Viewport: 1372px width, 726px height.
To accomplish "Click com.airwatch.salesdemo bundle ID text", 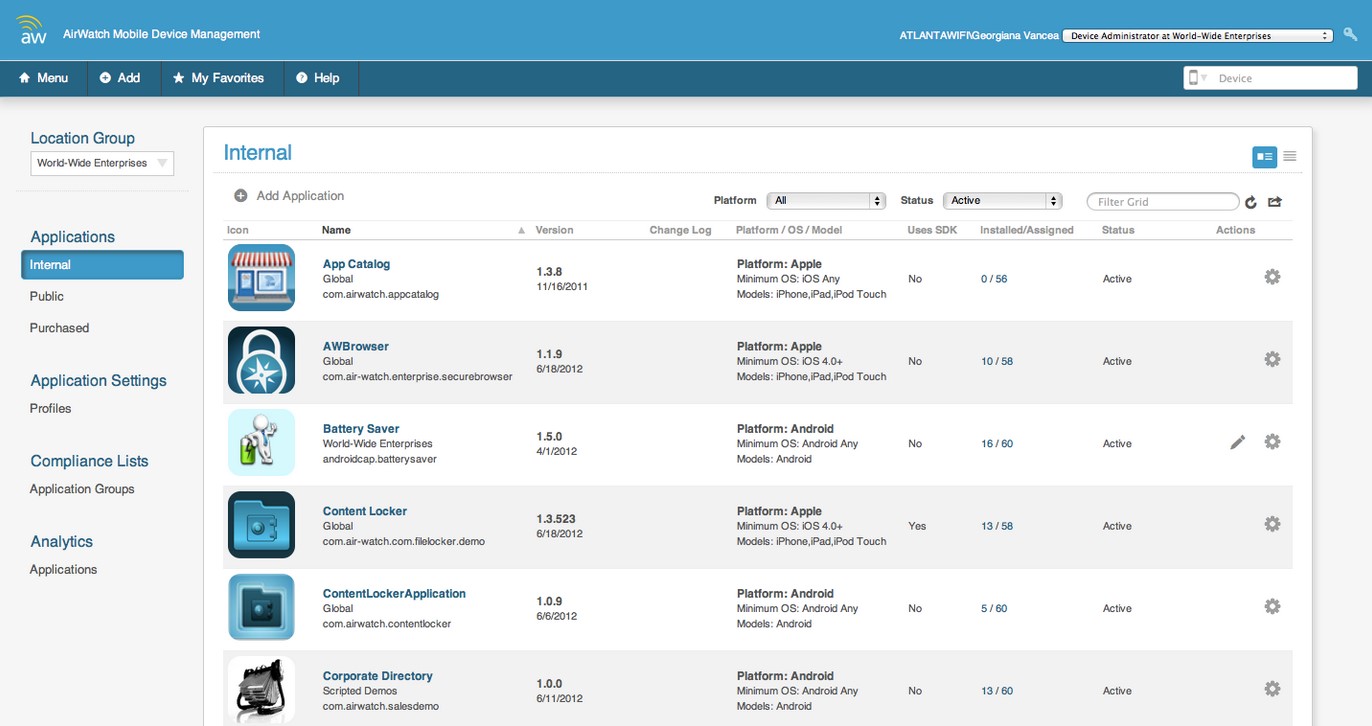I will (x=381, y=706).
